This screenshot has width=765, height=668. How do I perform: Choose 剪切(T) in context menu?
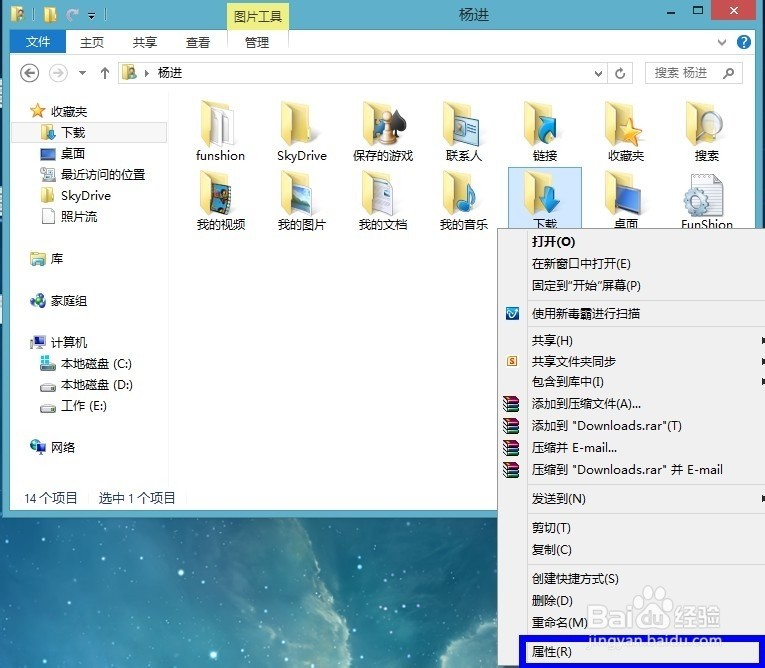coord(551,527)
